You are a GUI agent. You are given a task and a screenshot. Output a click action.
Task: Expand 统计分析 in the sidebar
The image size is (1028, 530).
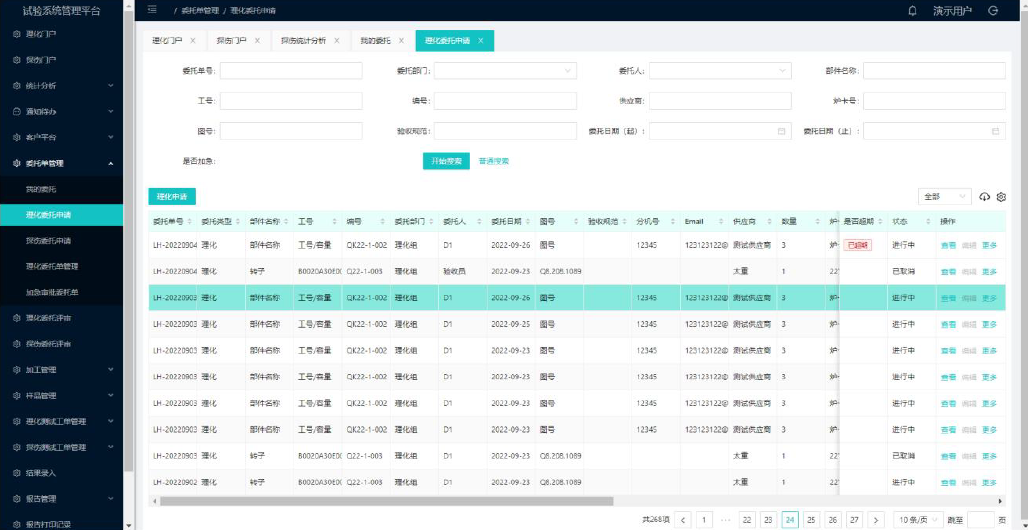[x=61, y=85]
